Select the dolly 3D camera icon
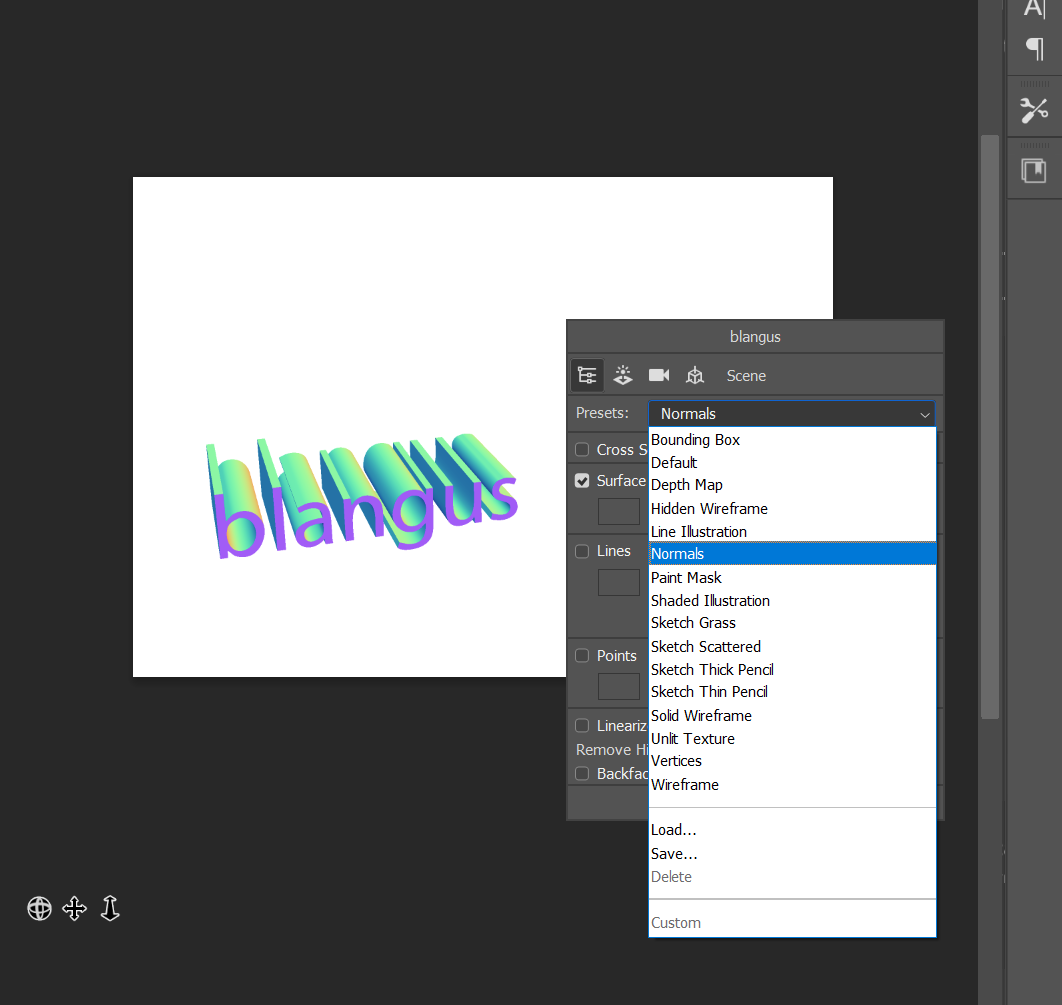This screenshot has width=1062, height=1005. (110, 908)
